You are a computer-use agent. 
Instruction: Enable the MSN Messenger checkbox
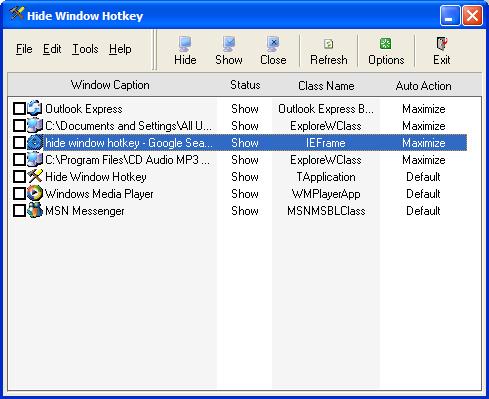[x=19, y=210]
